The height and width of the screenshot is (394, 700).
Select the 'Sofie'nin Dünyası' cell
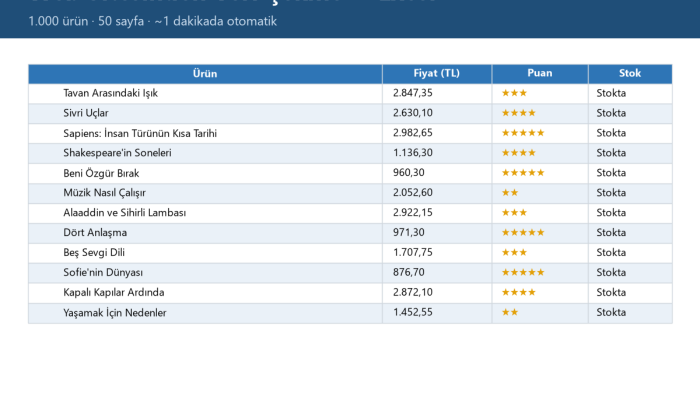[205, 273]
